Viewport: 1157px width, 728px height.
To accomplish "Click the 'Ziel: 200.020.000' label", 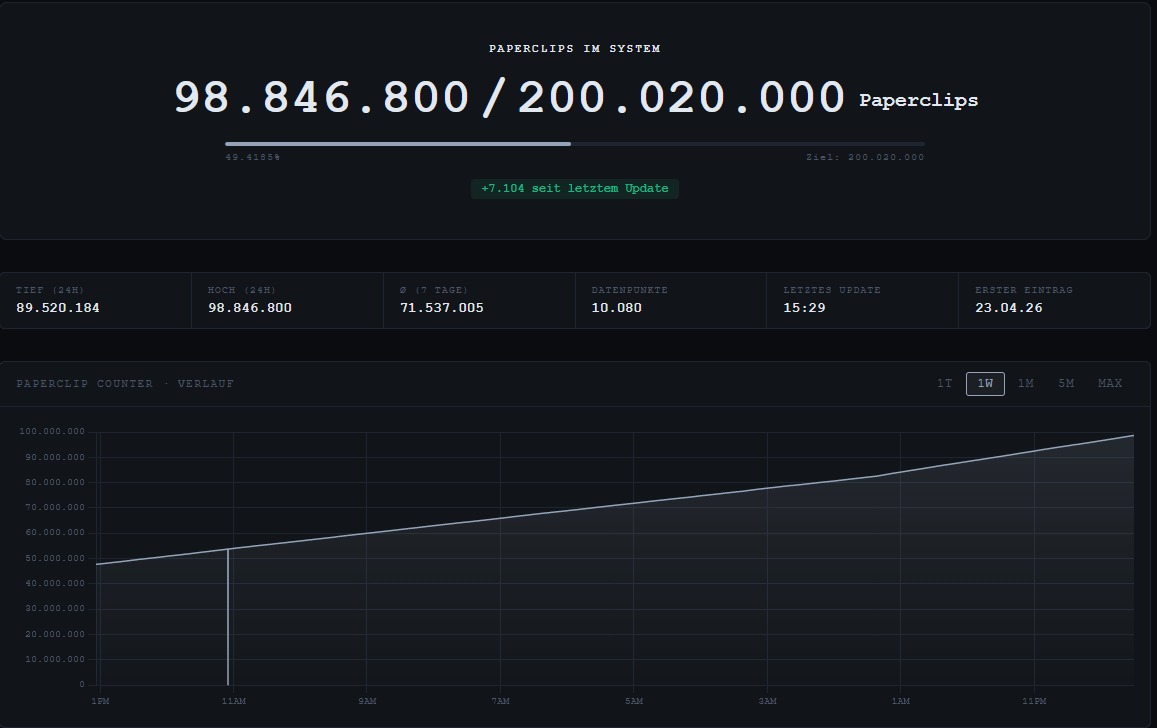I will 865,158.
